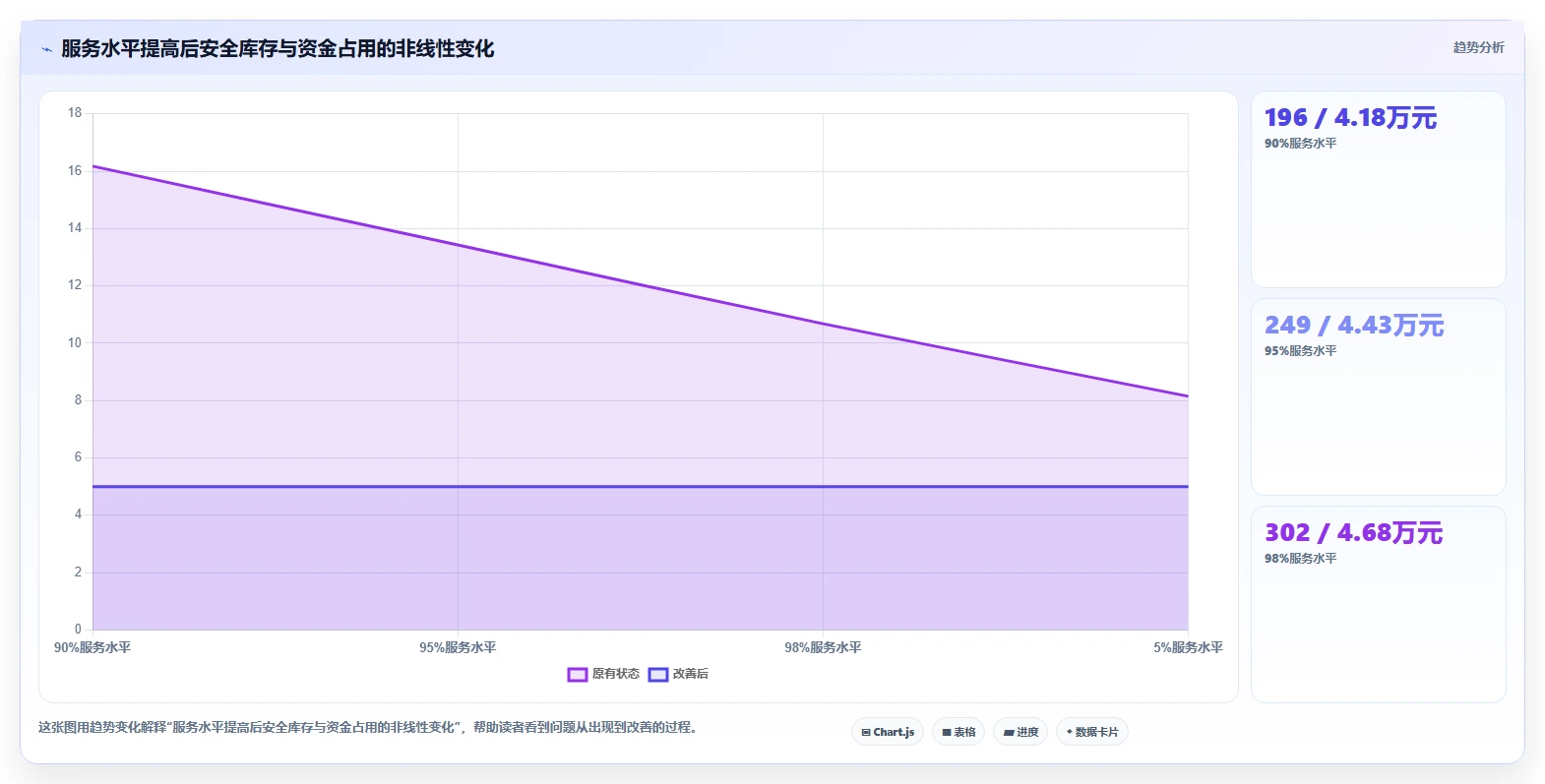Viewport: 1545px width, 784px height.
Task: Click the chart description text below the chart
Action: tap(368, 728)
